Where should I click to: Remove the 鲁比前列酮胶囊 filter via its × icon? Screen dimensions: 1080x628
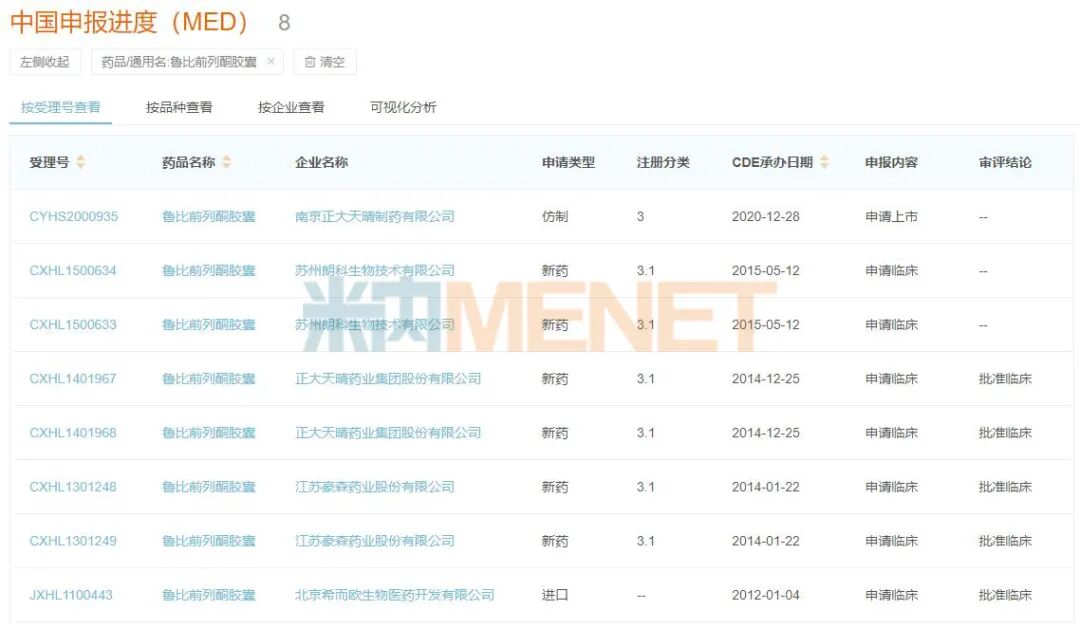270,61
